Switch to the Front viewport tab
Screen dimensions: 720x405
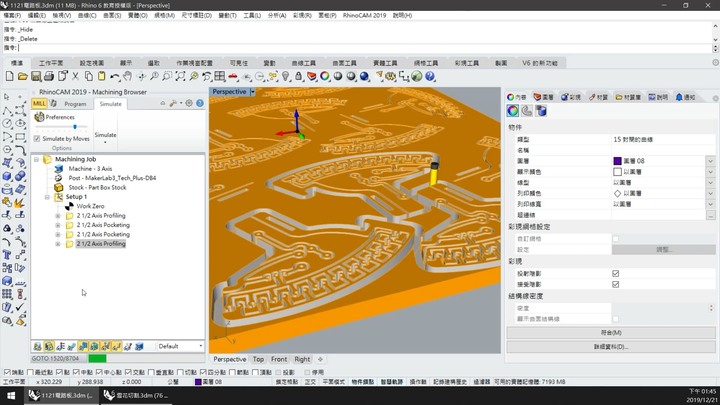click(279, 359)
